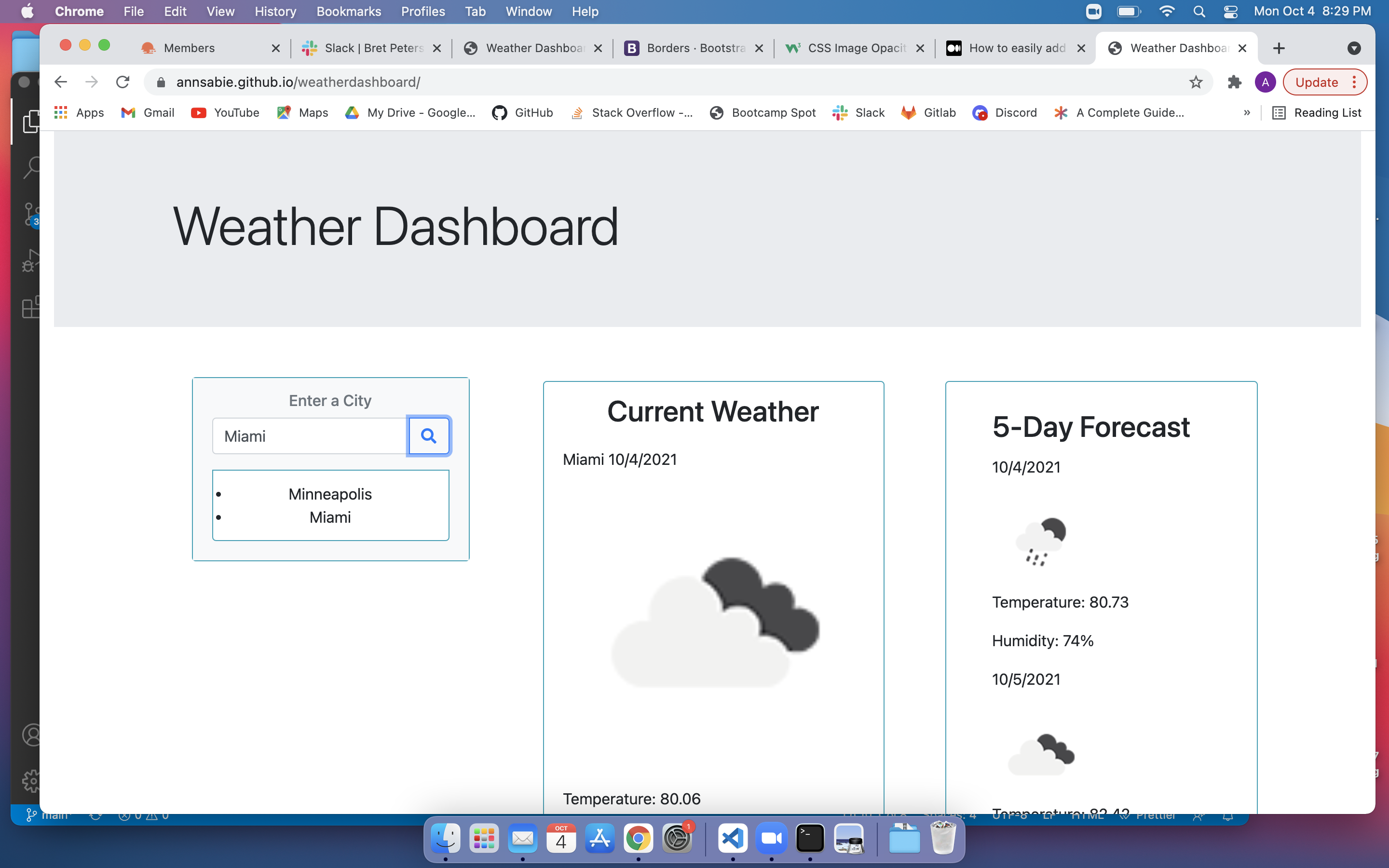The width and height of the screenshot is (1389, 868).
Task: Reload the Weather Dashboard page
Action: (x=123, y=81)
